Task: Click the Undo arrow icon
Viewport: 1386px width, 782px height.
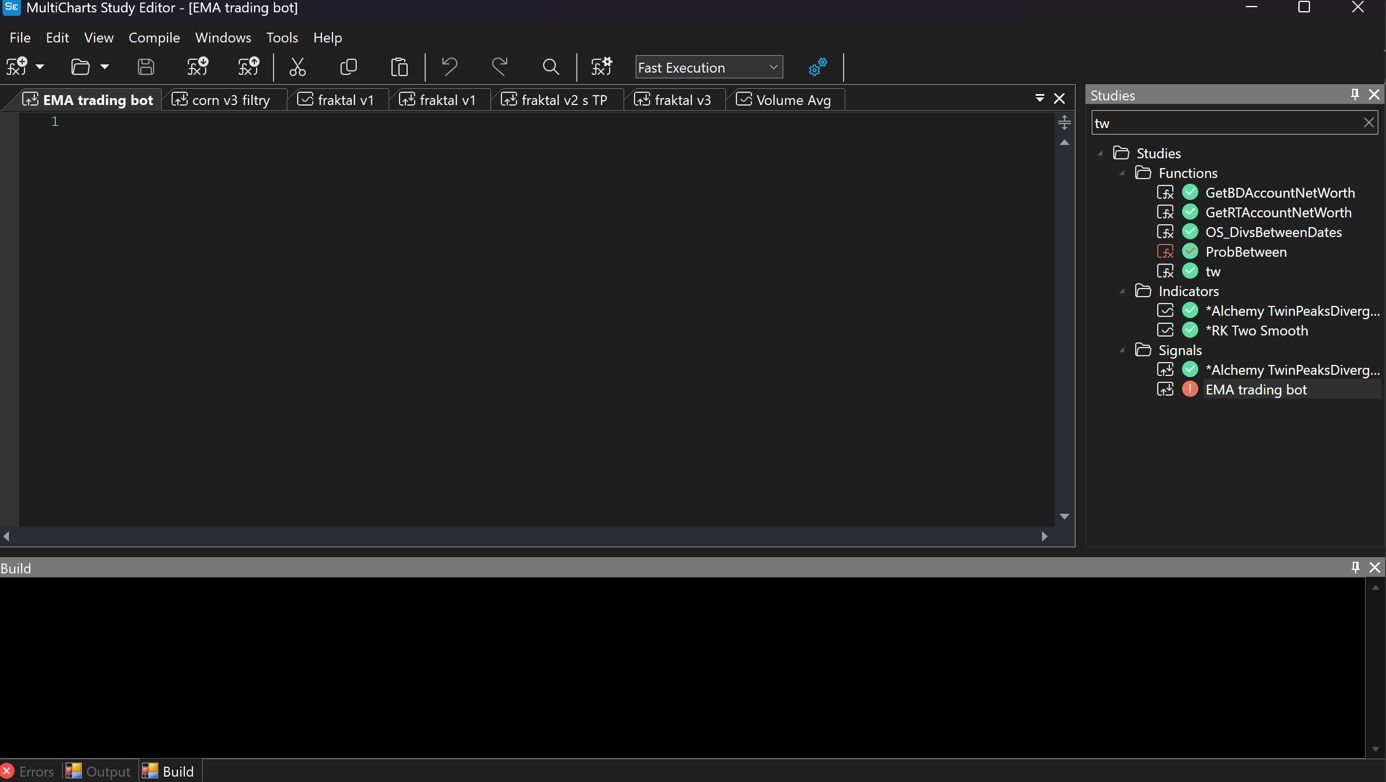Action: 449,67
